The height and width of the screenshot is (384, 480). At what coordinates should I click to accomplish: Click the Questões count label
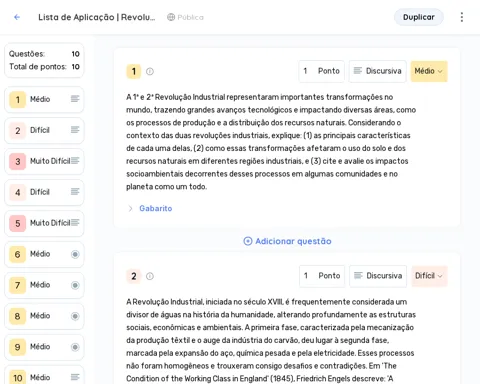tap(27, 54)
